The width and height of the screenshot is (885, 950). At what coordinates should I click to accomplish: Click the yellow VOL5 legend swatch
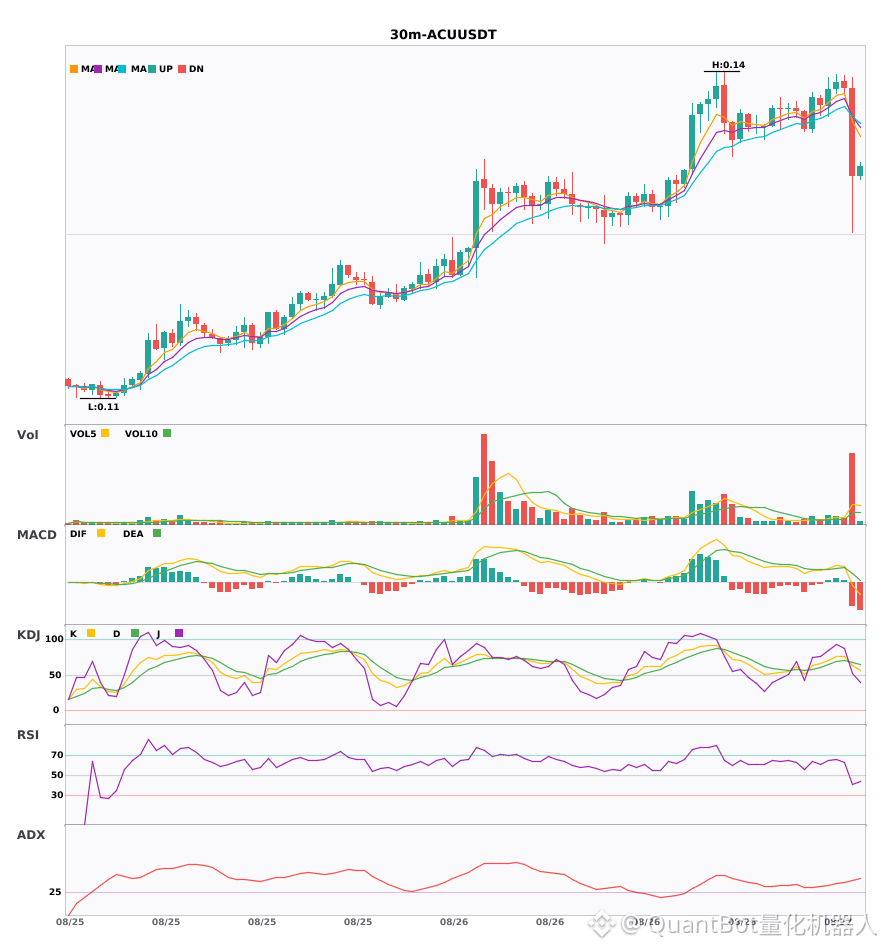tap(105, 433)
